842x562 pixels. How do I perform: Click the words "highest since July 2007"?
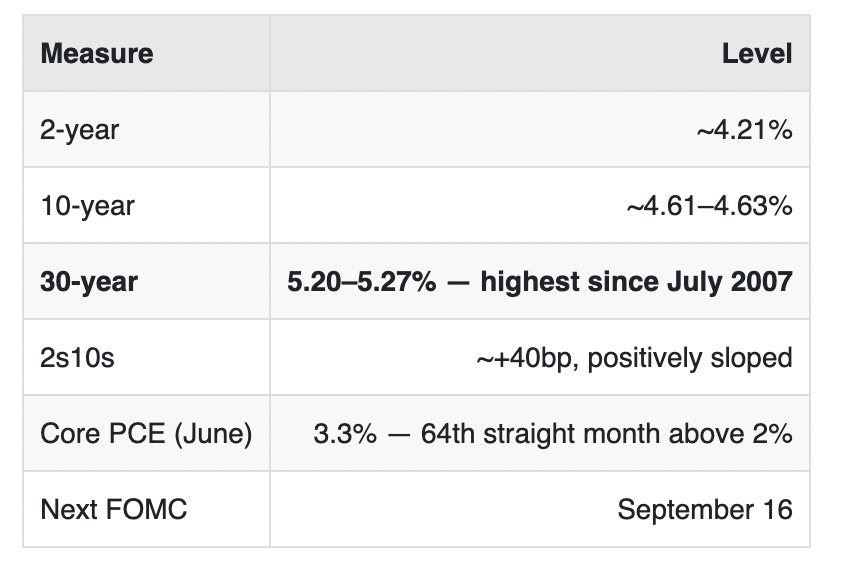point(636,282)
